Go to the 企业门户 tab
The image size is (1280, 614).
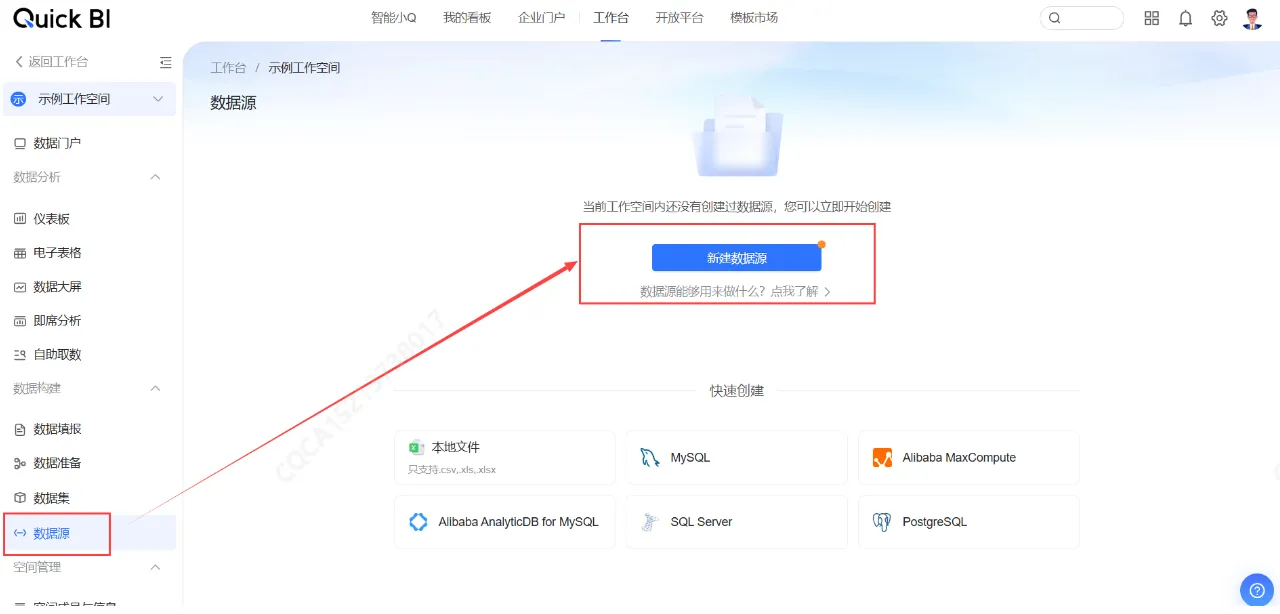point(542,18)
